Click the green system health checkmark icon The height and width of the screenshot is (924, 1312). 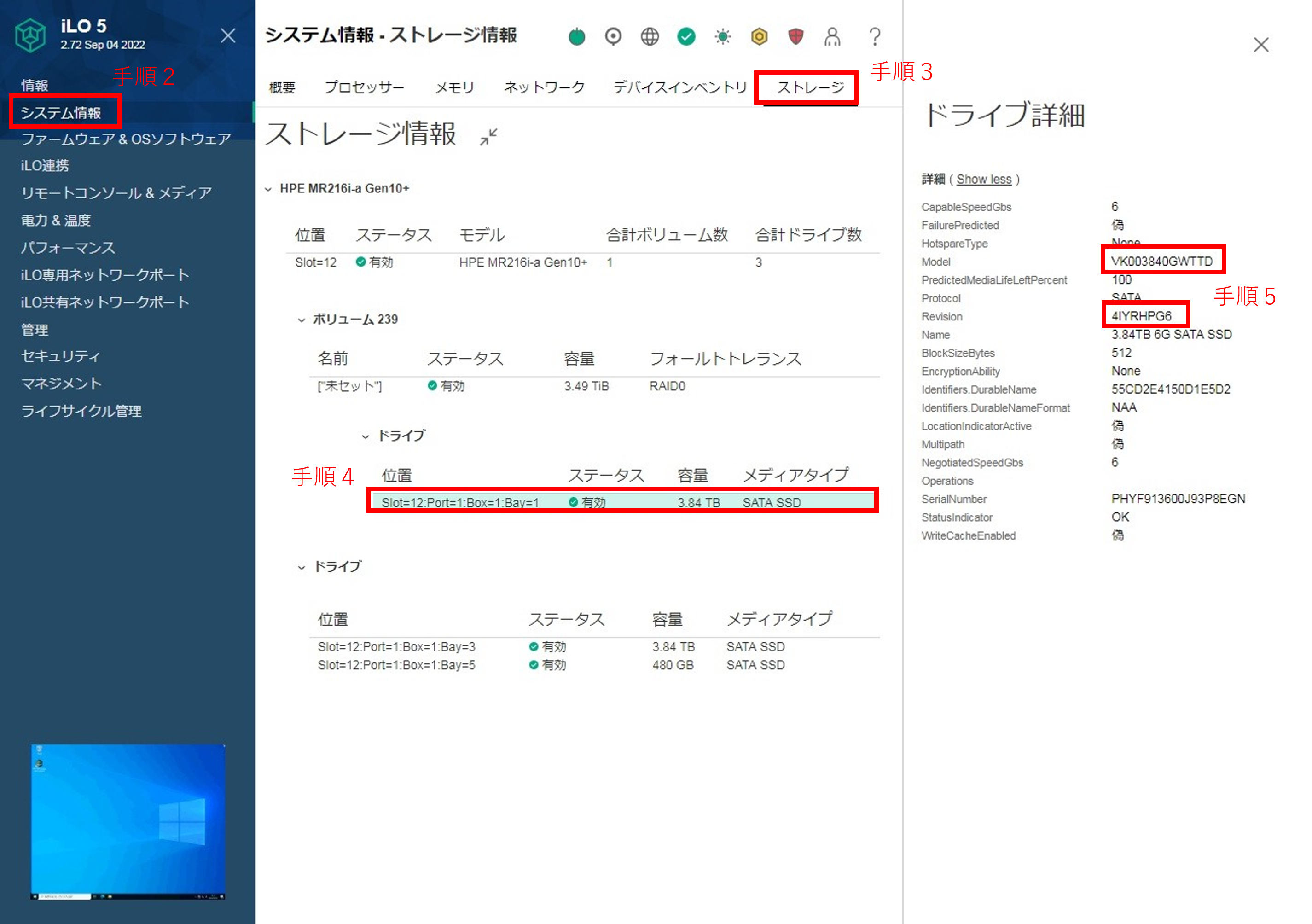click(x=686, y=36)
